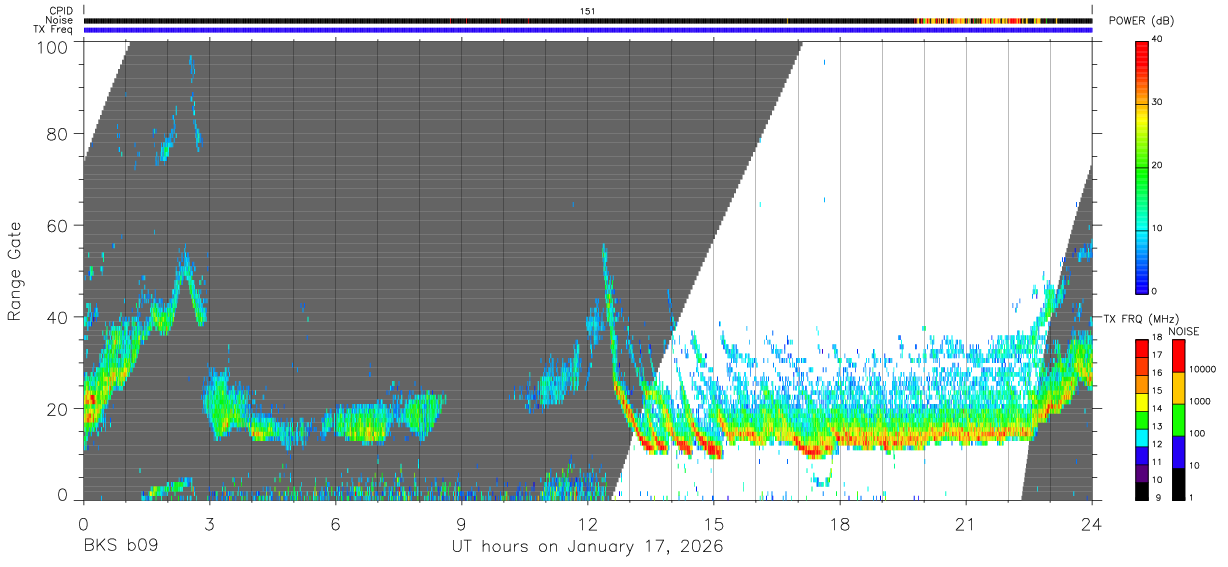This screenshot has height=567, width=1228.
Task: Click the cyan 12 MHz segment of TX FRQ scale
Action: point(1142,437)
